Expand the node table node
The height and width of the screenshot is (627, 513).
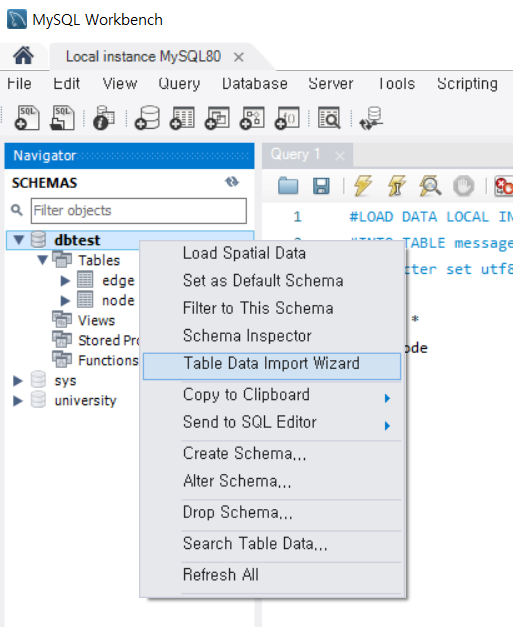[65, 300]
